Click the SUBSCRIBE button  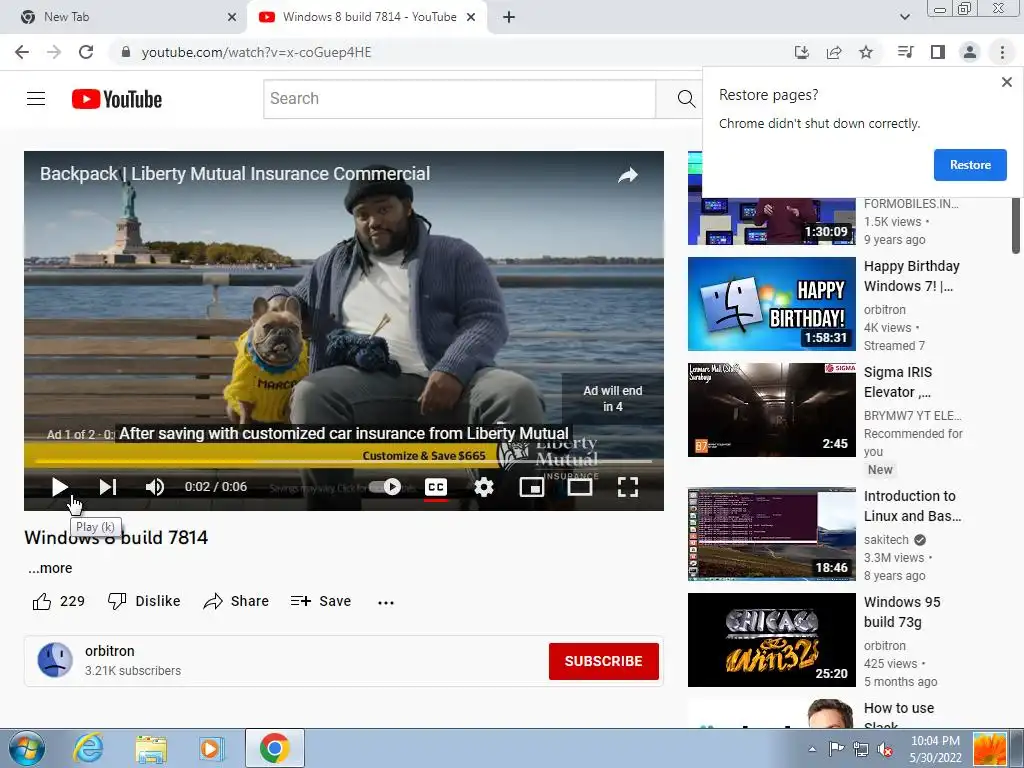click(x=603, y=662)
